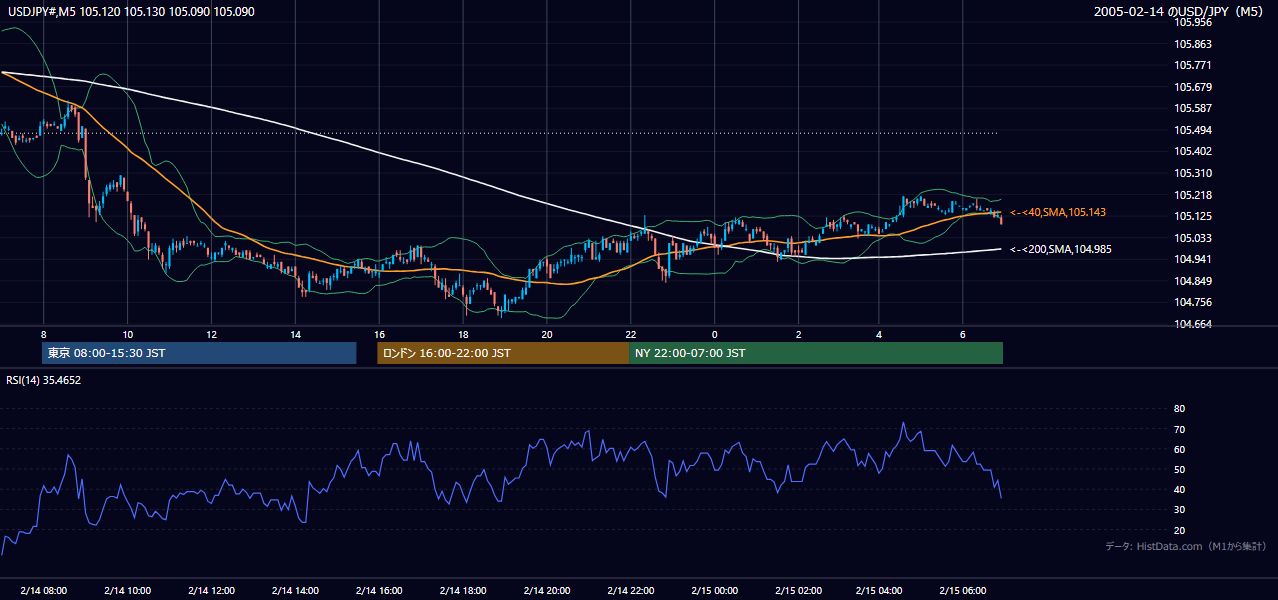This screenshot has width=1278, height=600.
Task: Select the London 16:00-22:00 JST session bar
Action: pos(503,353)
